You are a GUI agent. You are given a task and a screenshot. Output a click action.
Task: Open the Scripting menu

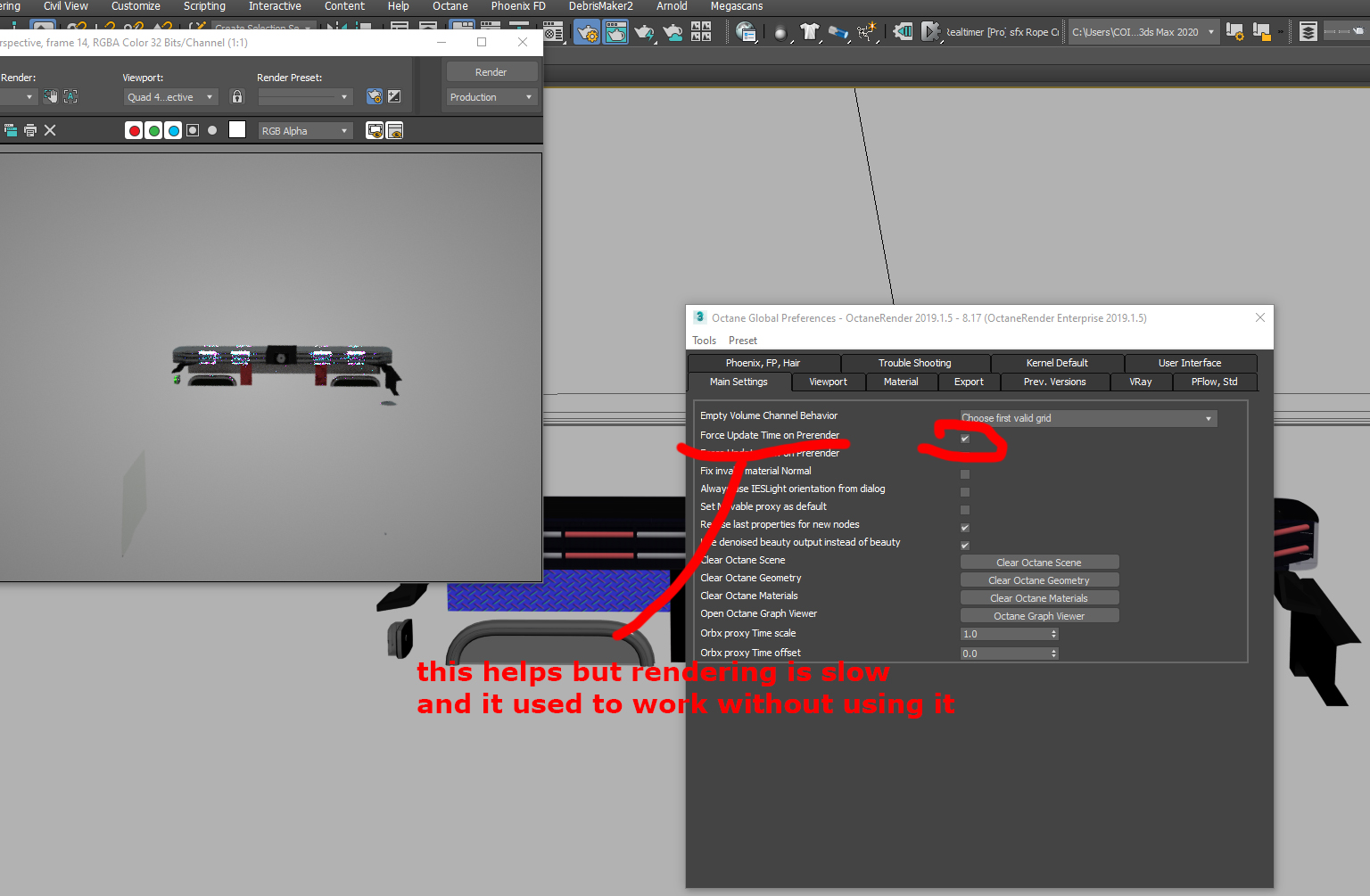coord(204,6)
